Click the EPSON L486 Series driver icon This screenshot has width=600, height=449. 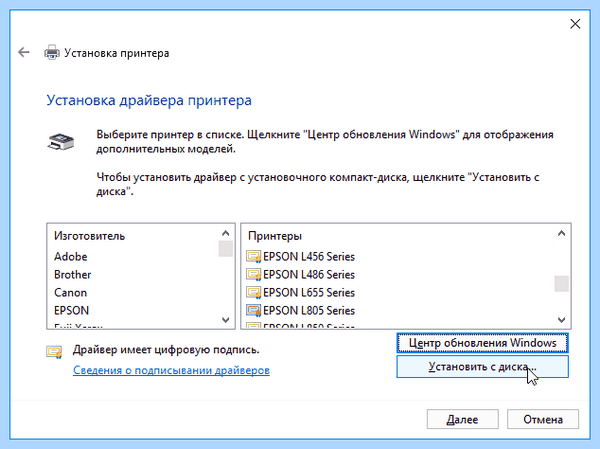point(254,274)
